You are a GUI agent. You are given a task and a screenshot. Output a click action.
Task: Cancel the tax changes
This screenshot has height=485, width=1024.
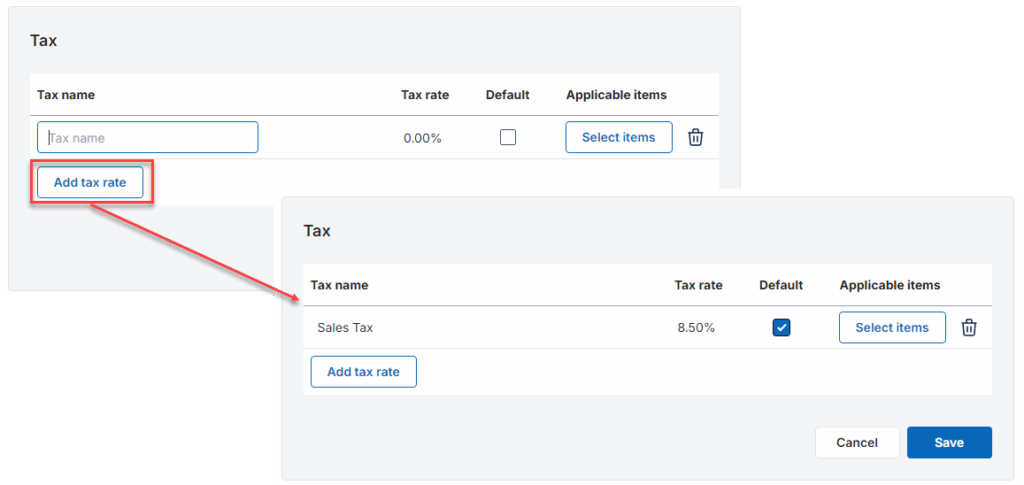857,443
